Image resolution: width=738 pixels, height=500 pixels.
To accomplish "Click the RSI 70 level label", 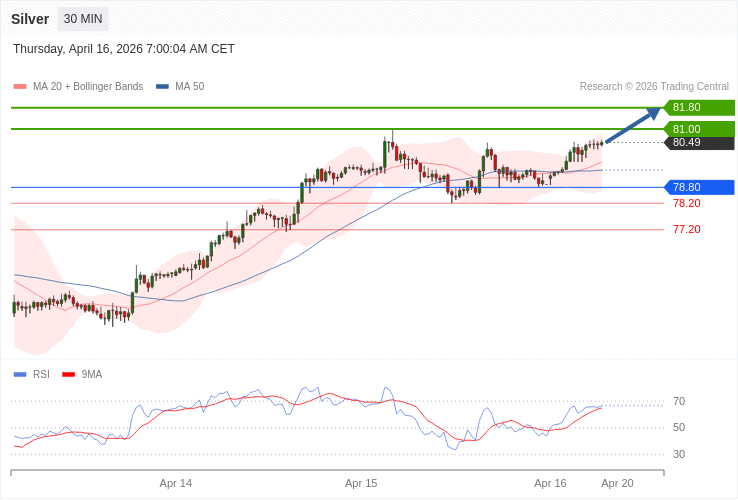I will (679, 401).
